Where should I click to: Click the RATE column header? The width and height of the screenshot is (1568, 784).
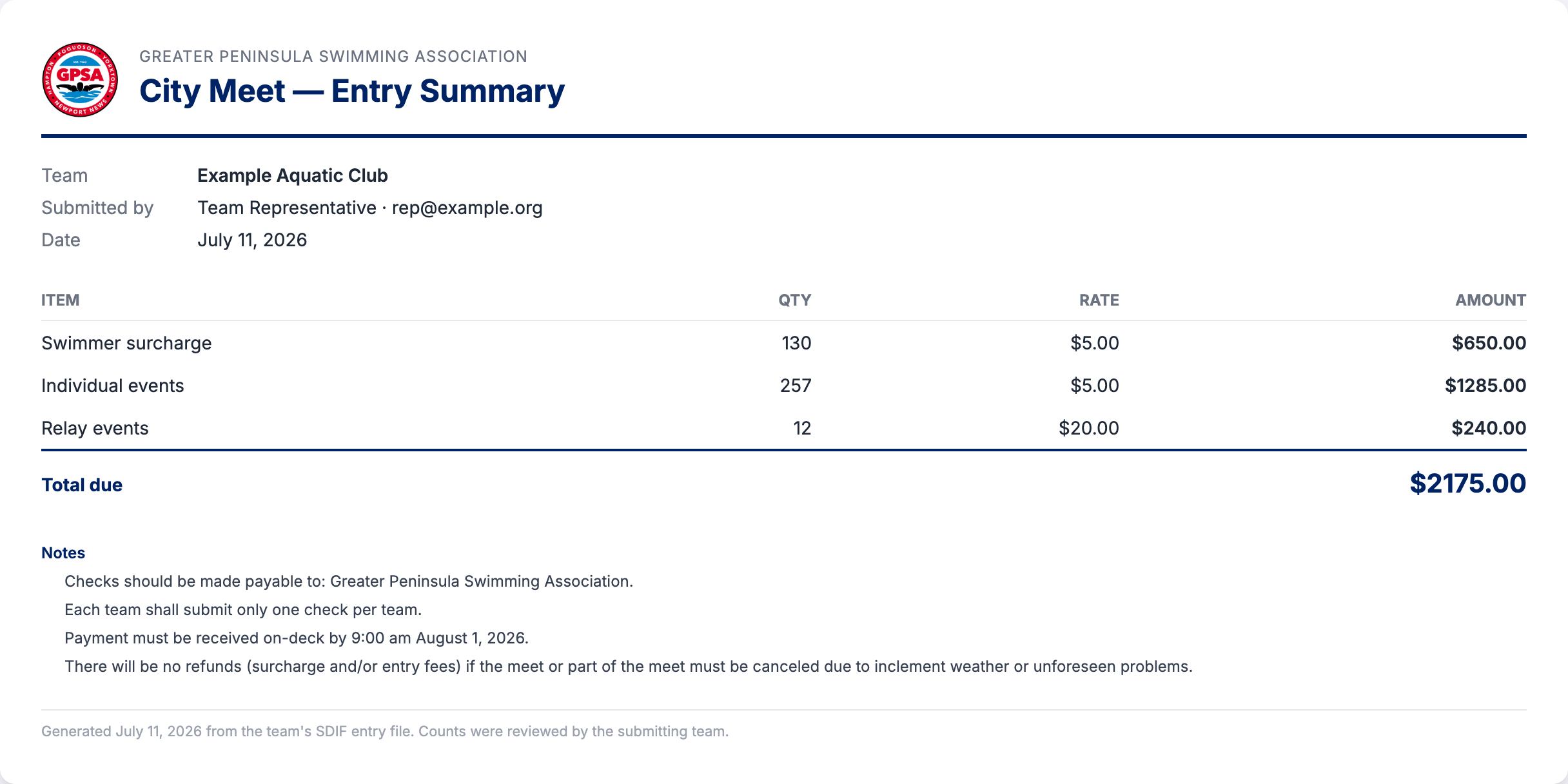tap(1099, 300)
